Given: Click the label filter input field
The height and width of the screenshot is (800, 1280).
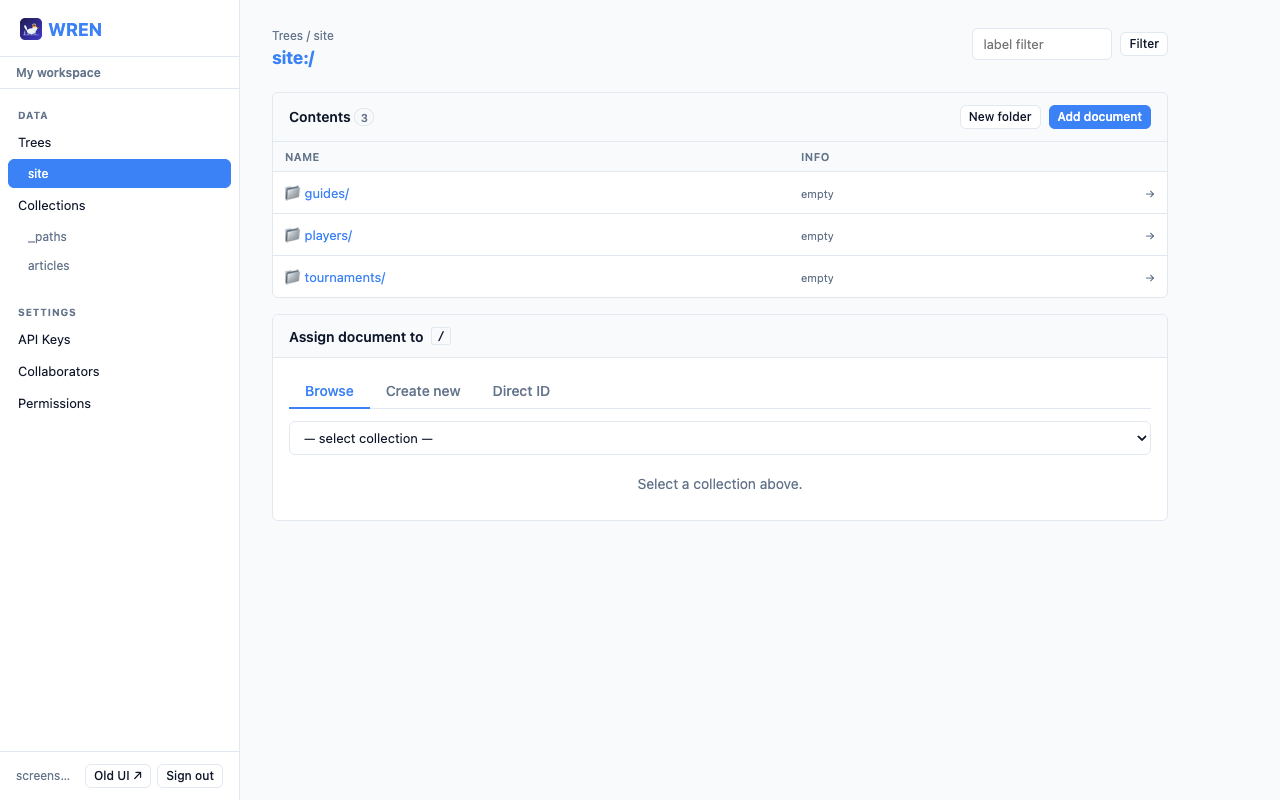Looking at the screenshot, I should pyautogui.click(x=1041, y=44).
